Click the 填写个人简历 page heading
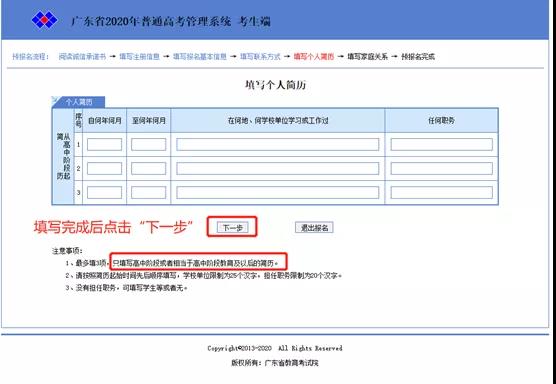This screenshot has height=384, width=556. pos(276,85)
